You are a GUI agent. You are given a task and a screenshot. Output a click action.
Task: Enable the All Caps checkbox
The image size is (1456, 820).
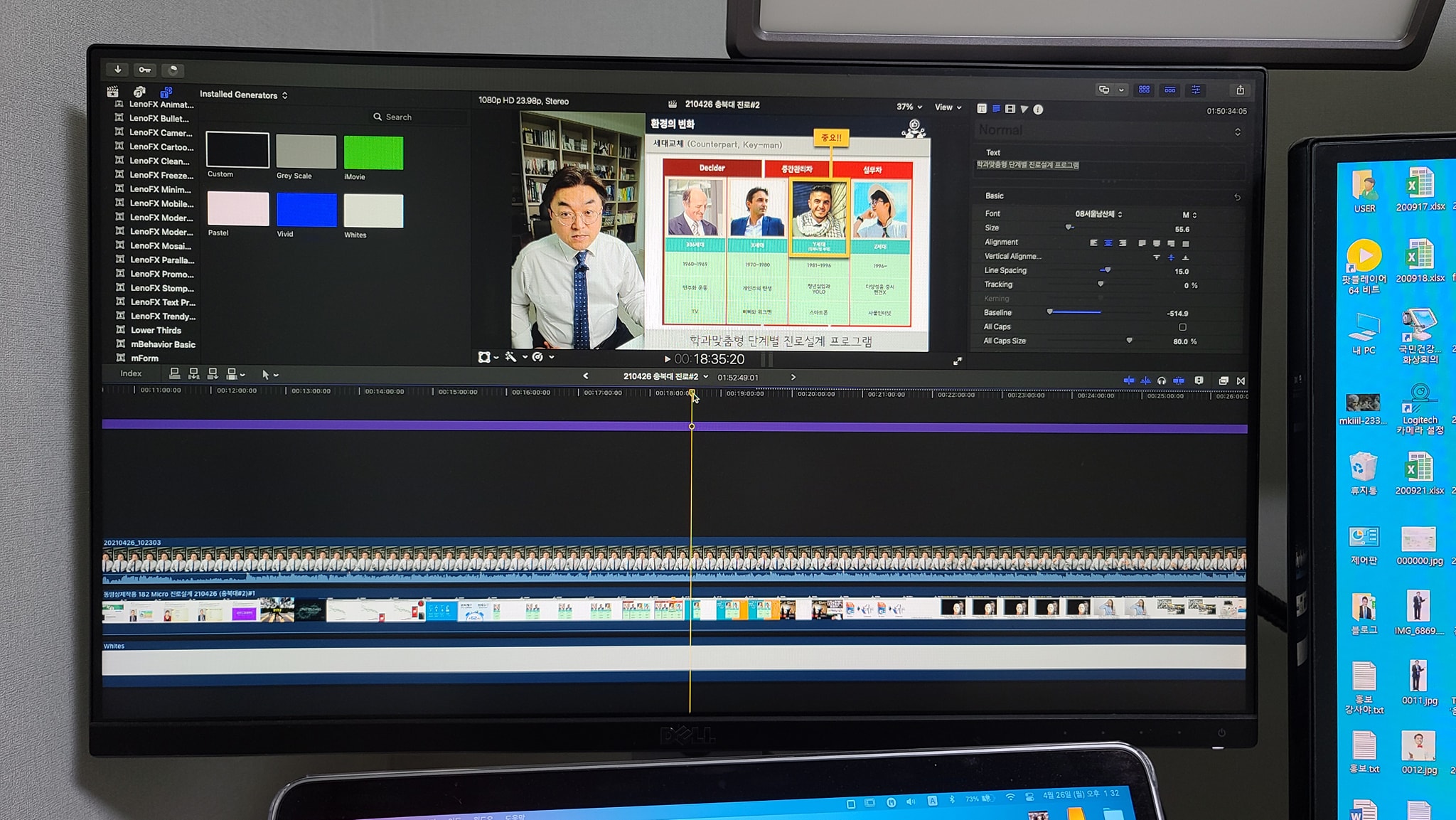click(x=1182, y=327)
